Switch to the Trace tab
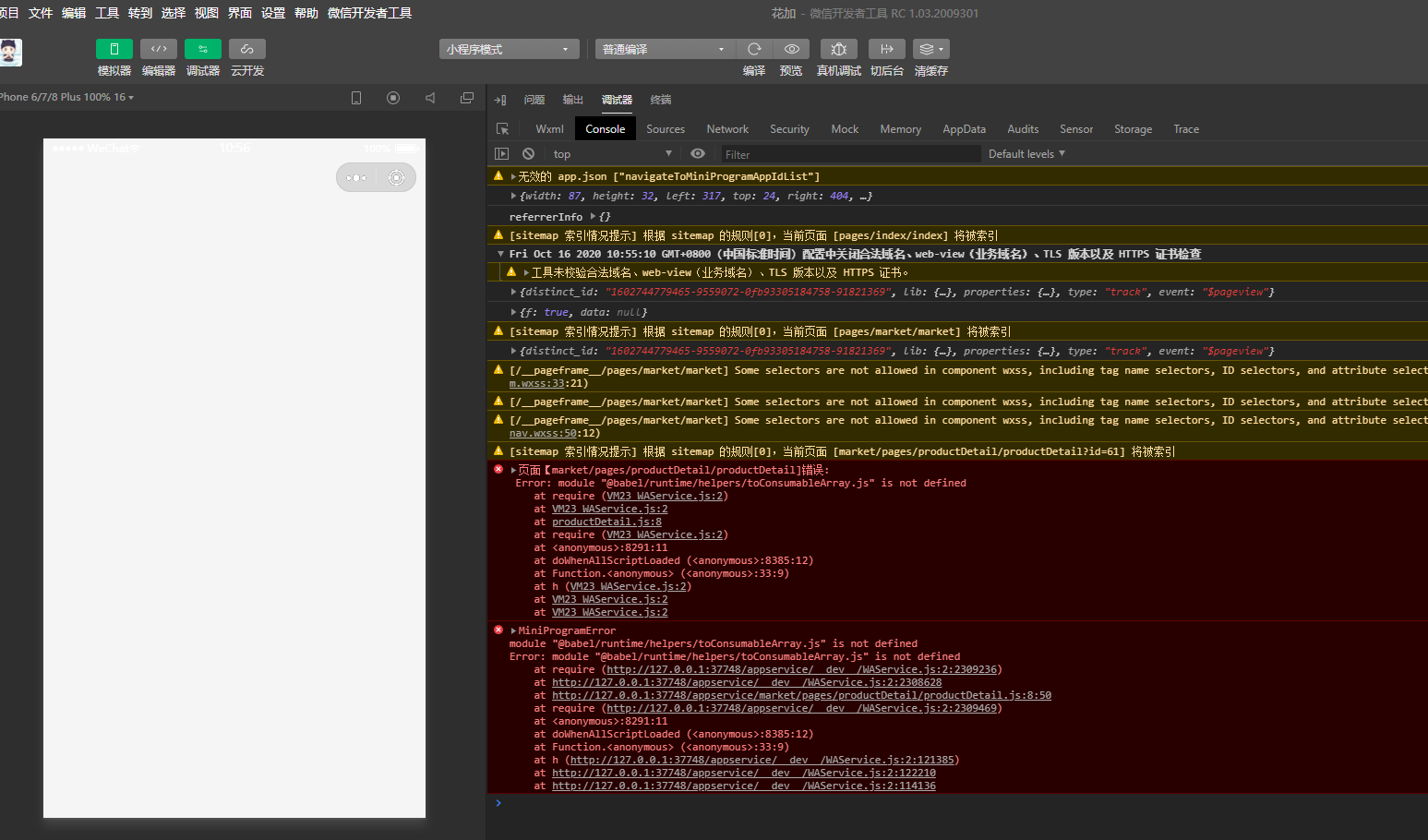The height and width of the screenshot is (840, 1428). click(1186, 129)
